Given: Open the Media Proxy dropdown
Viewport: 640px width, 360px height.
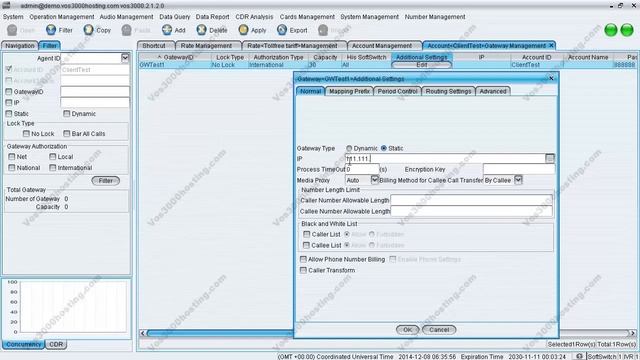Looking at the screenshot, I should (x=374, y=180).
